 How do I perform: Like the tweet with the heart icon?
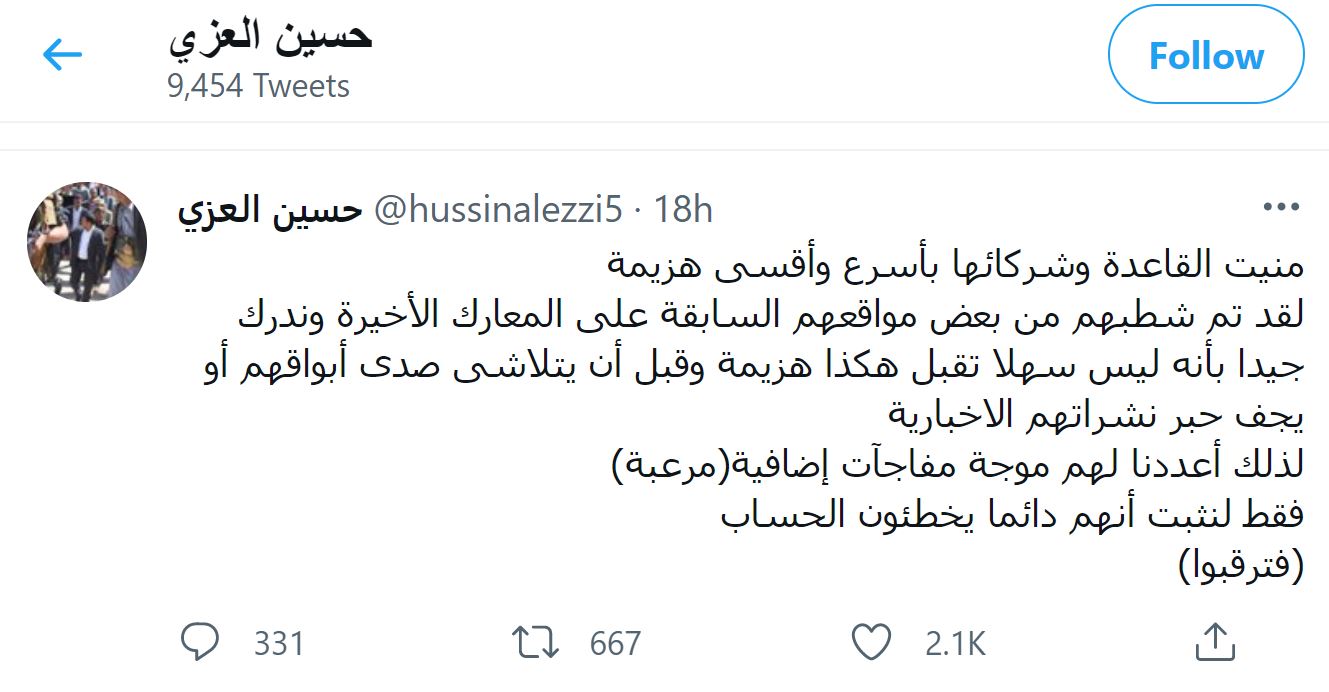873,642
